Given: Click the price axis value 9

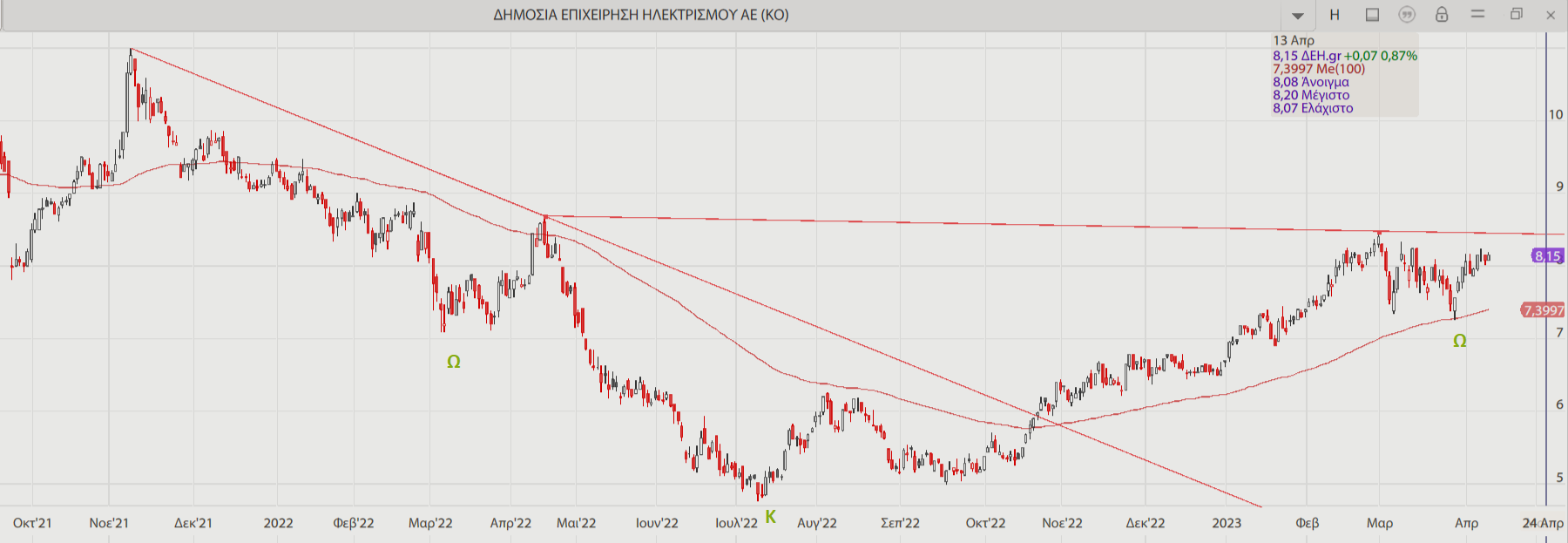Looking at the screenshot, I should (x=1559, y=187).
